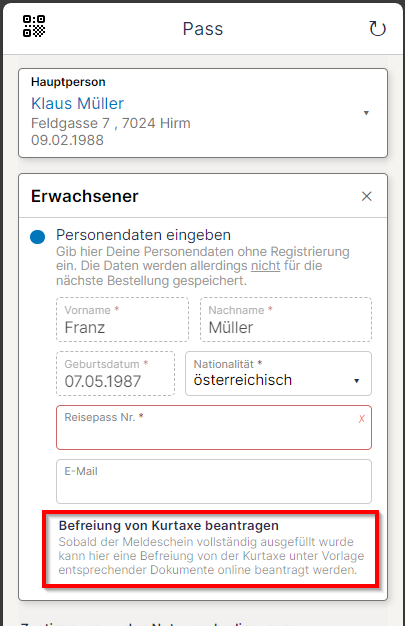The height and width of the screenshot is (626, 405).
Task: Click the Pass title text
Action: (203, 29)
